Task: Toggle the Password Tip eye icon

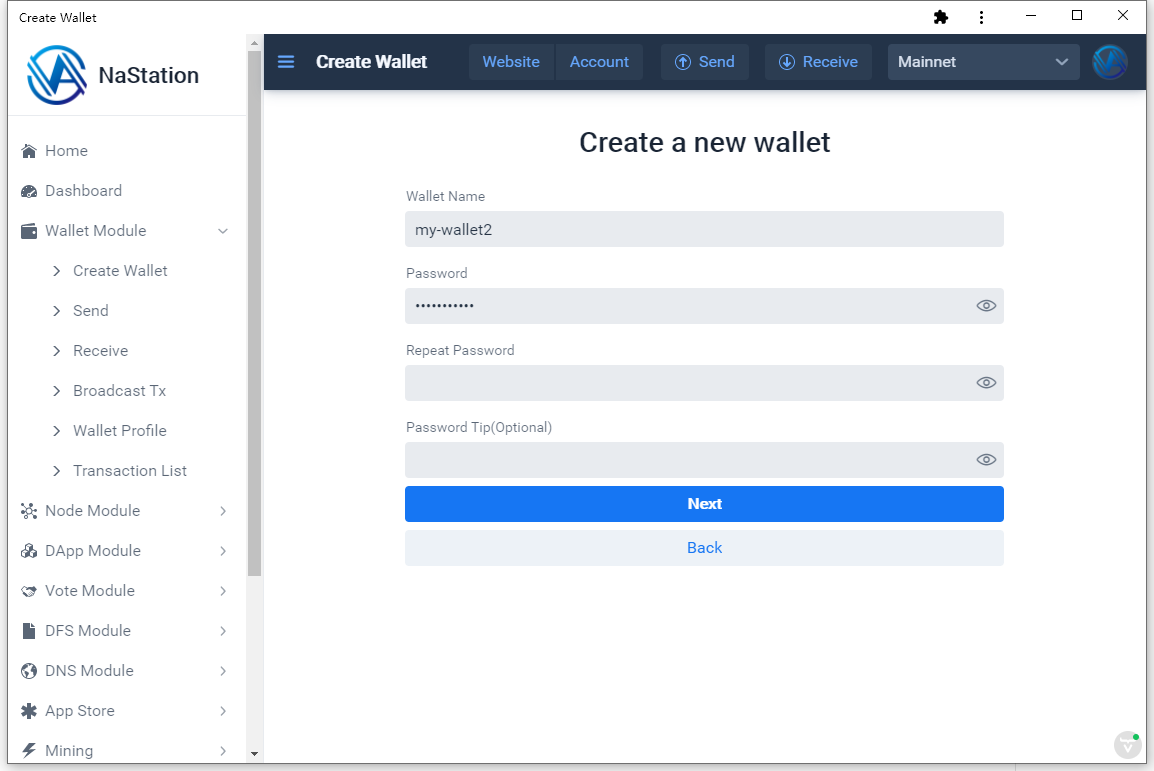Action: pyautogui.click(x=986, y=460)
